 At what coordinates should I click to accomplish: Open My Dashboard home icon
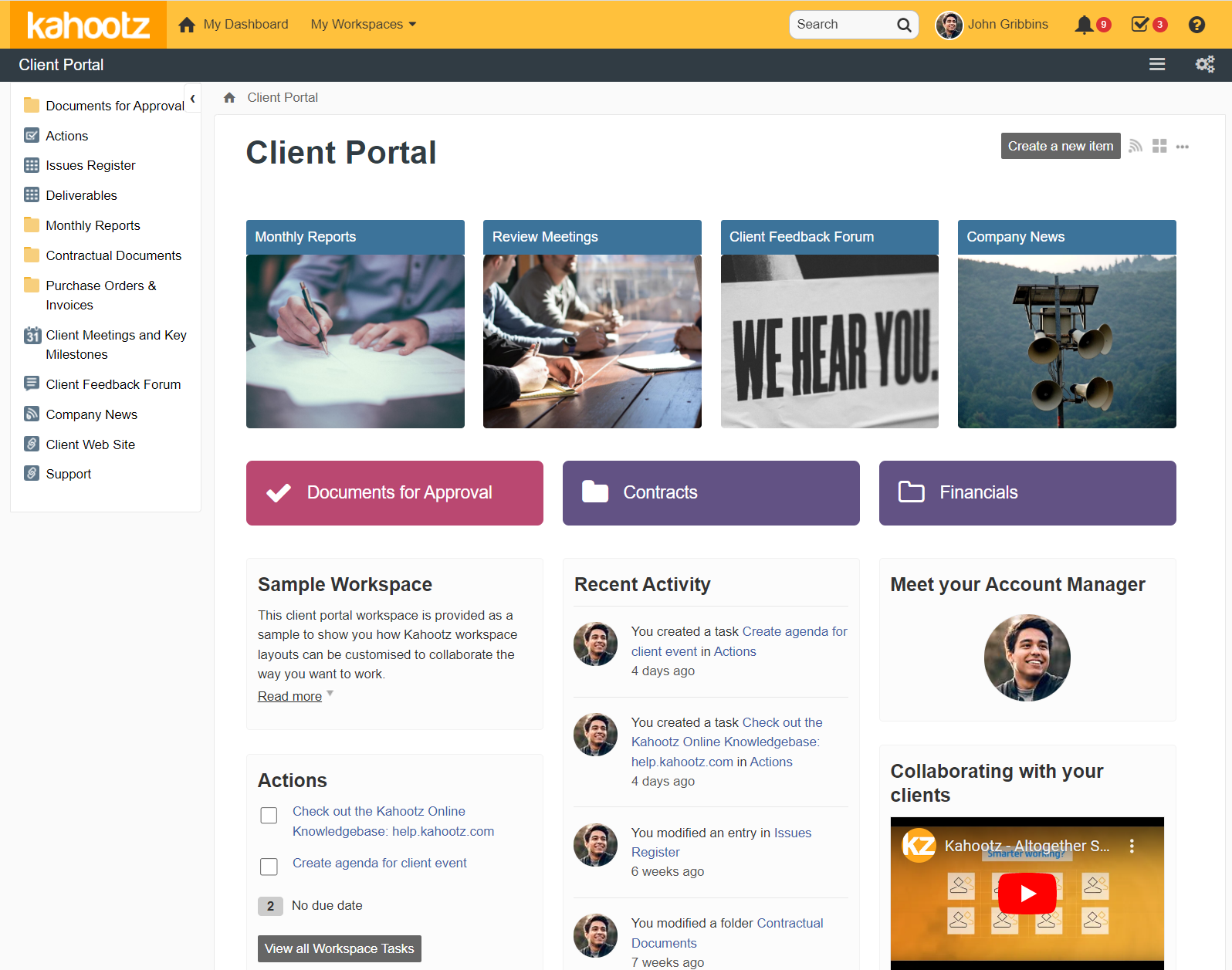(187, 25)
